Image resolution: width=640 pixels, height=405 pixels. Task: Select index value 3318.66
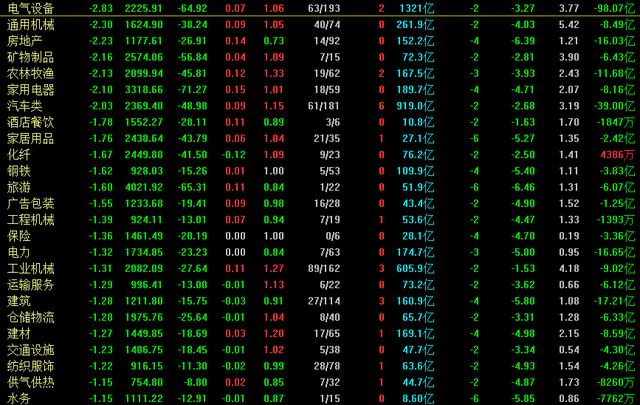[144, 90]
